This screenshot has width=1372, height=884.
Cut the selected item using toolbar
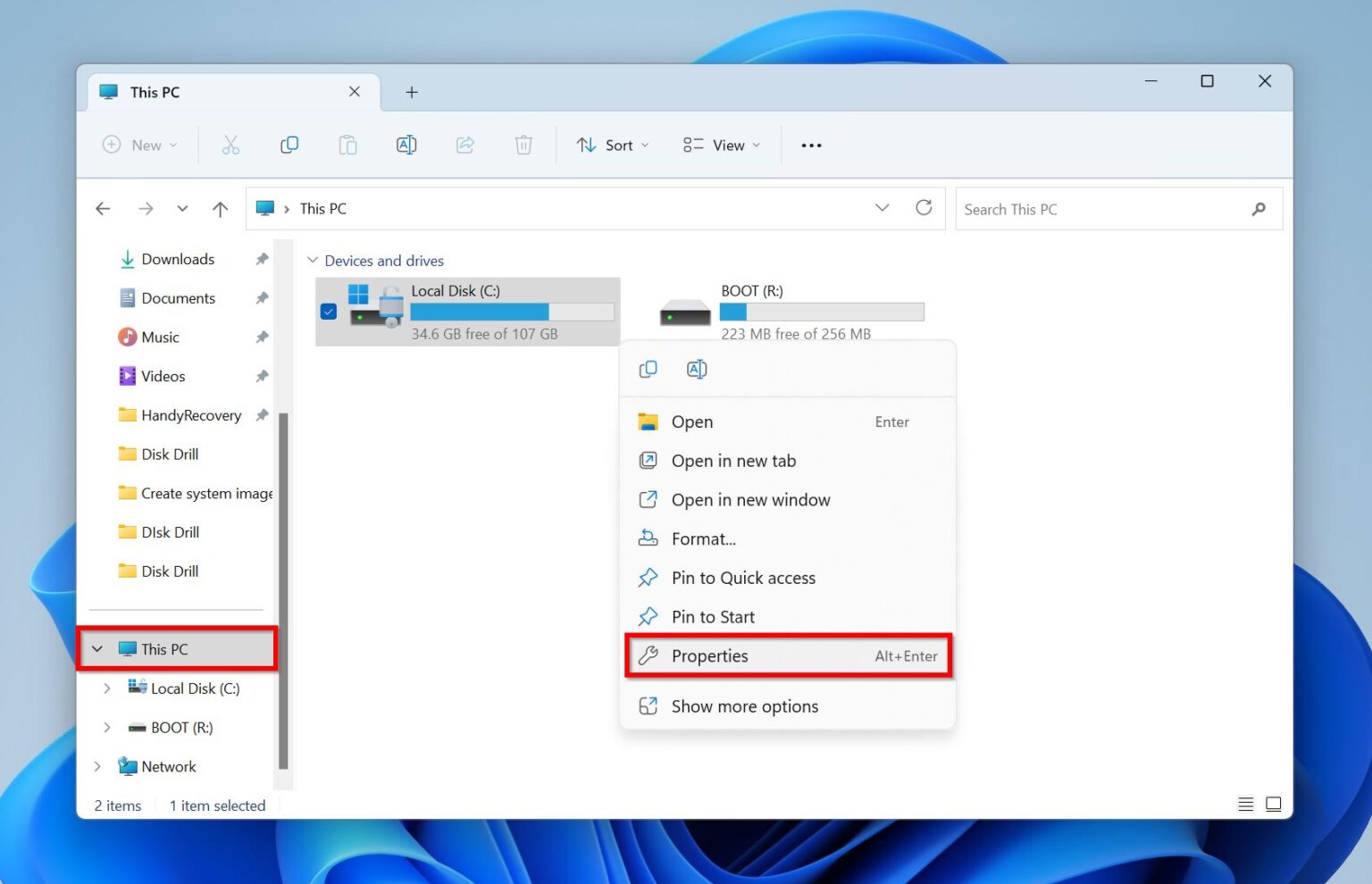pyautogui.click(x=230, y=145)
